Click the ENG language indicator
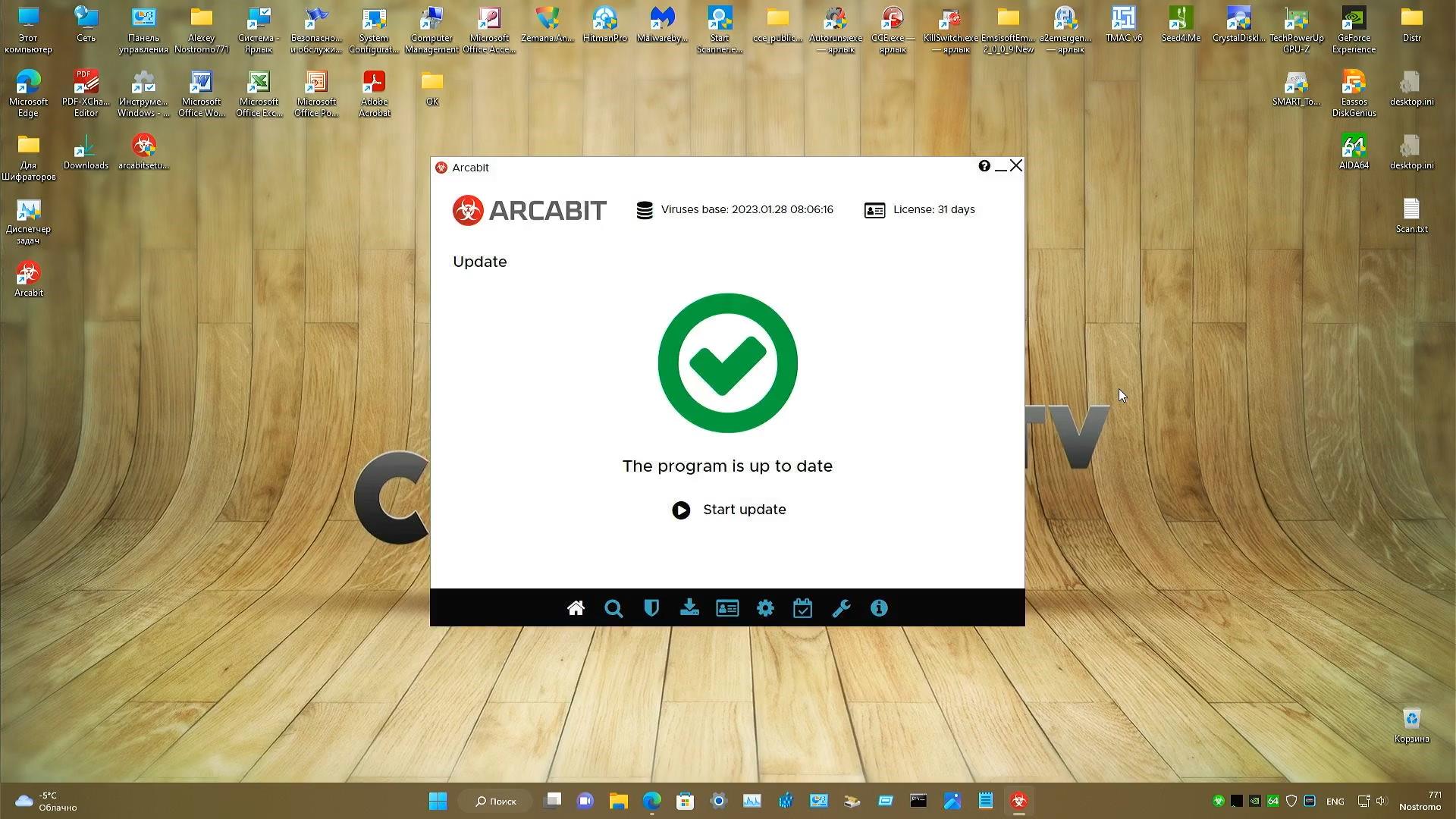This screenshot has width=1456, height=819. coord(1335,802)
